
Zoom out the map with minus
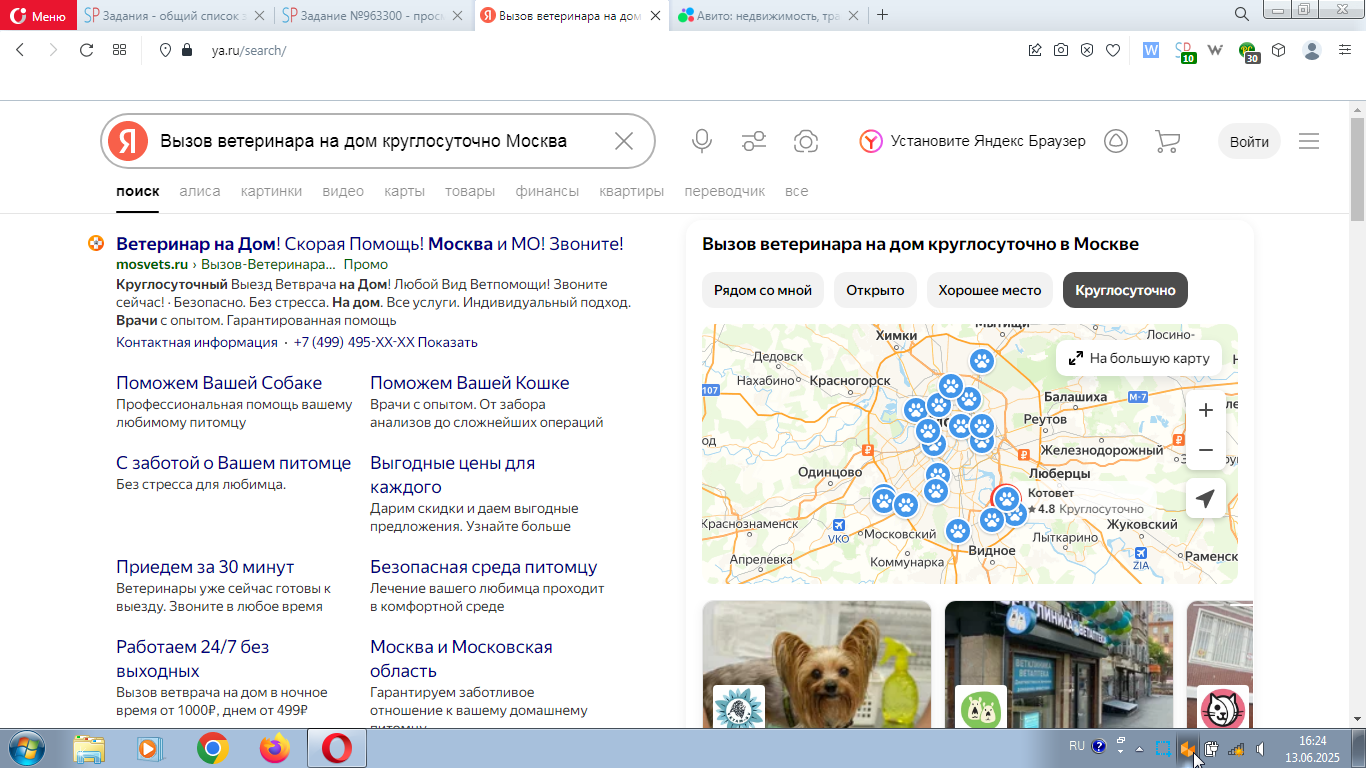pos(1206,450)
